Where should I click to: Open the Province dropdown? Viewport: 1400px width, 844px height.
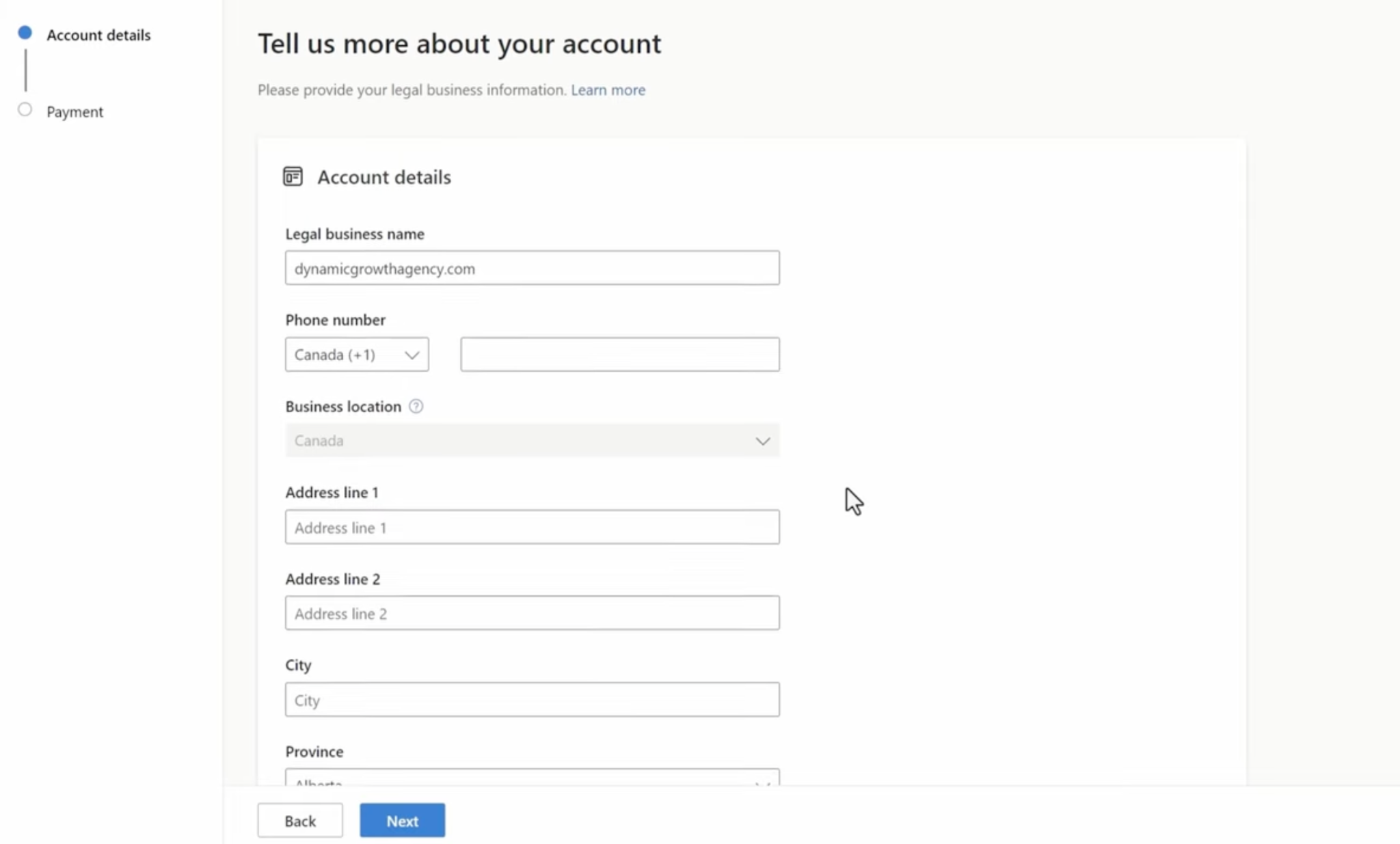[532, 778]
